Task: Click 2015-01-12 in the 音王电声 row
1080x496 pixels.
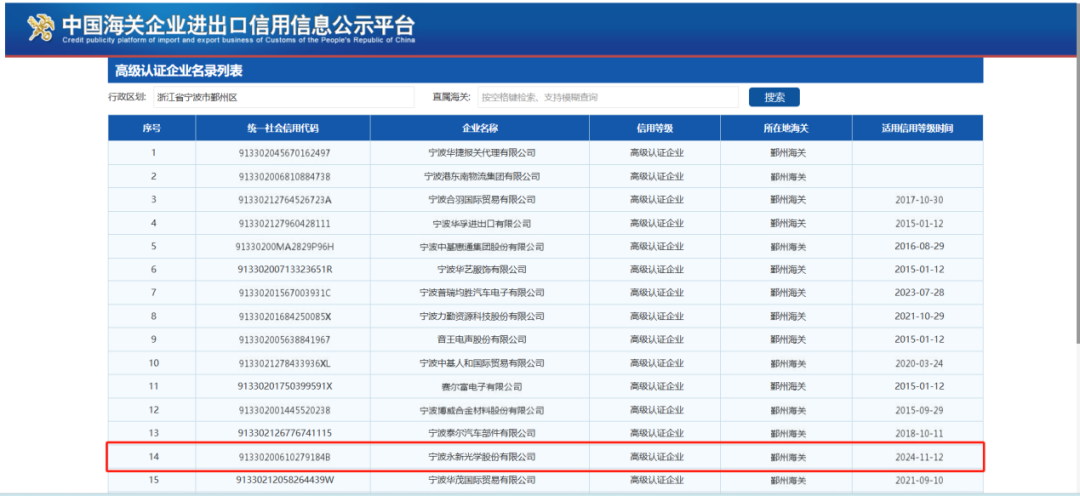Action: point(918,340)
